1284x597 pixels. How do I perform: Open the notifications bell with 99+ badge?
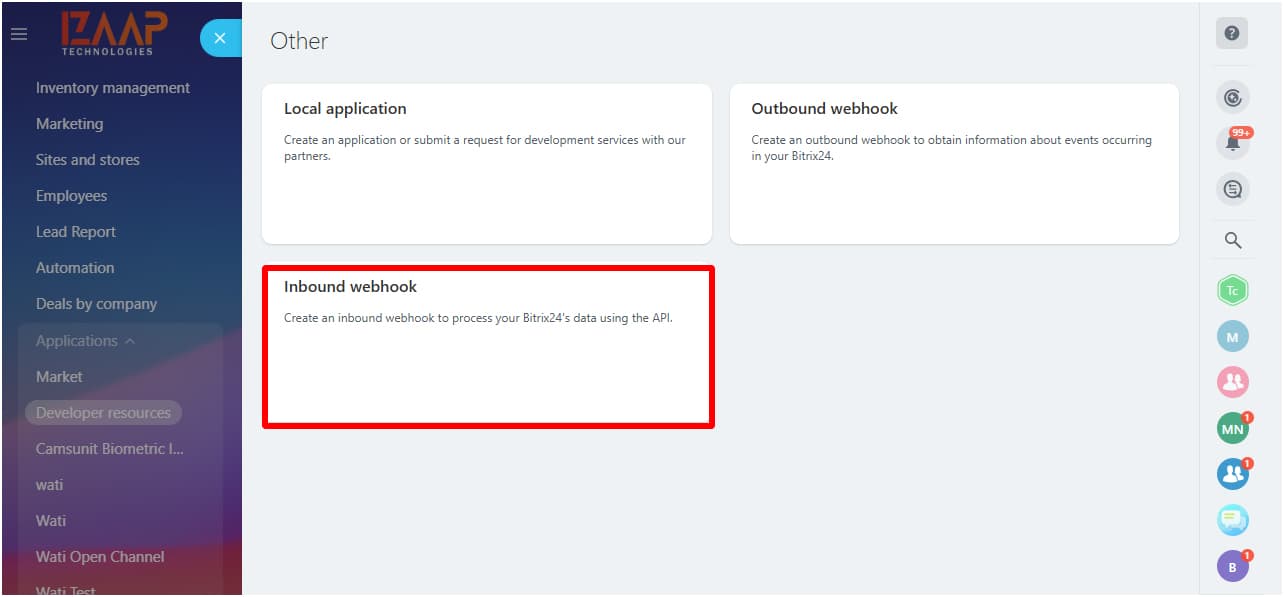(x=1231, y=142)
